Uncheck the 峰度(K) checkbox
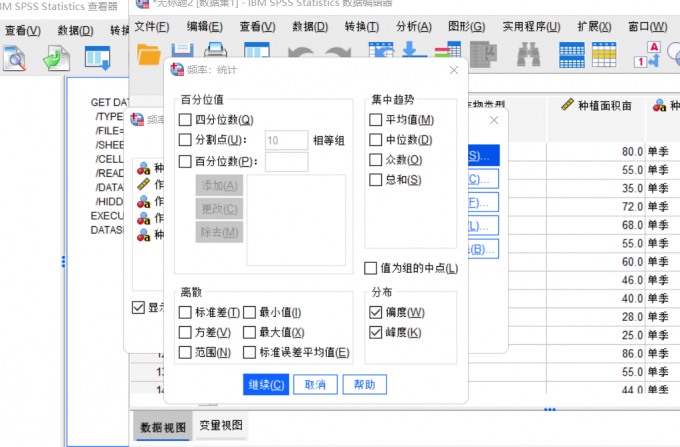This screenshot has height=447, width=680. click(x=376, y=333)
